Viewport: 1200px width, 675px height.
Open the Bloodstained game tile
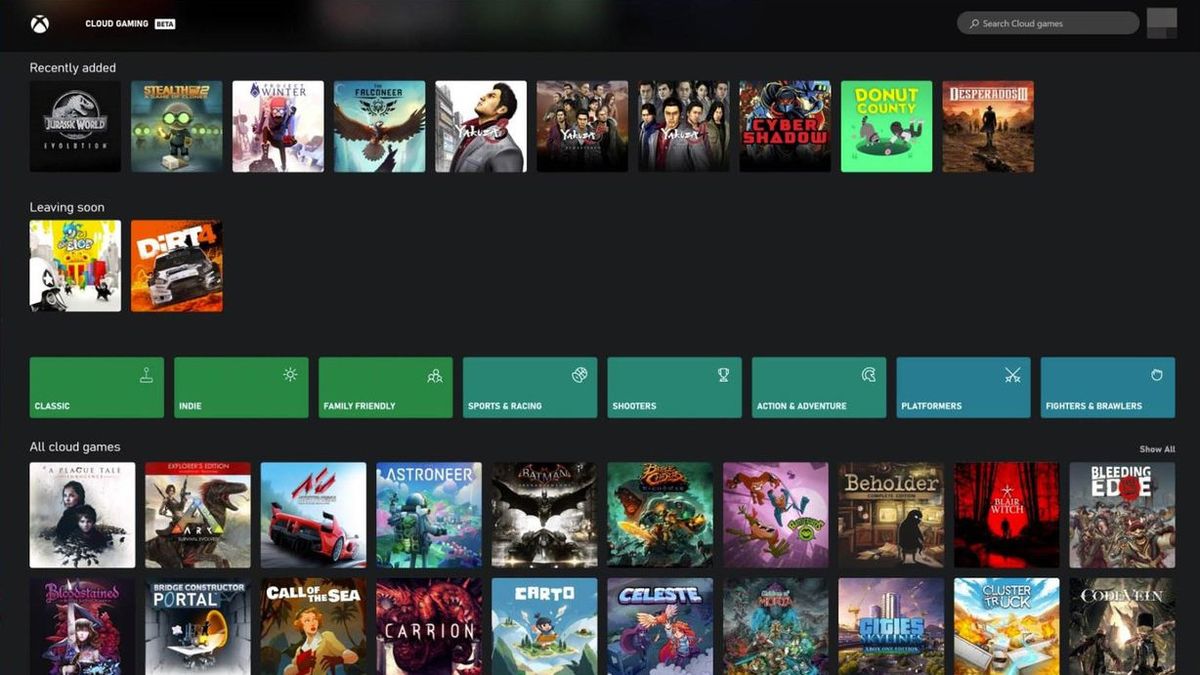point(82,626)
